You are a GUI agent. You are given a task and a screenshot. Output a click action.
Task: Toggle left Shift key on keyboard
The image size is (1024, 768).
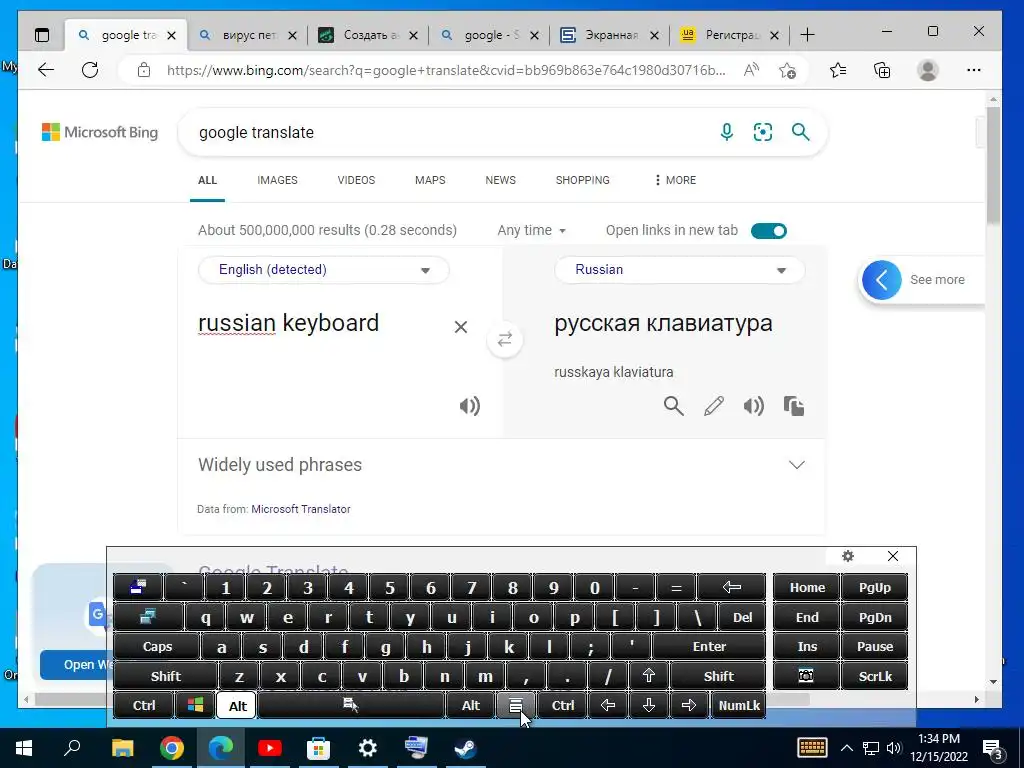[166, 676]
